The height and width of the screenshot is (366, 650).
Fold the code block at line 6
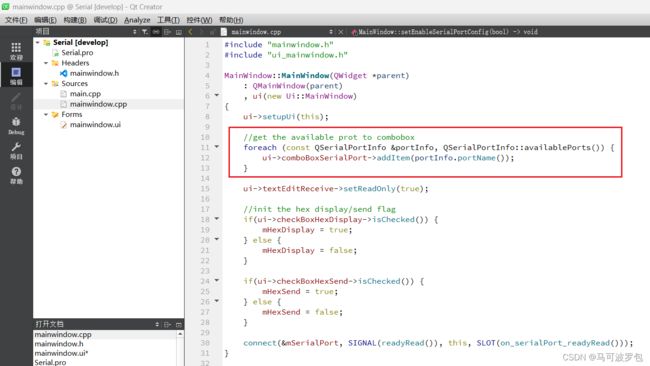[x=217, y=96]
